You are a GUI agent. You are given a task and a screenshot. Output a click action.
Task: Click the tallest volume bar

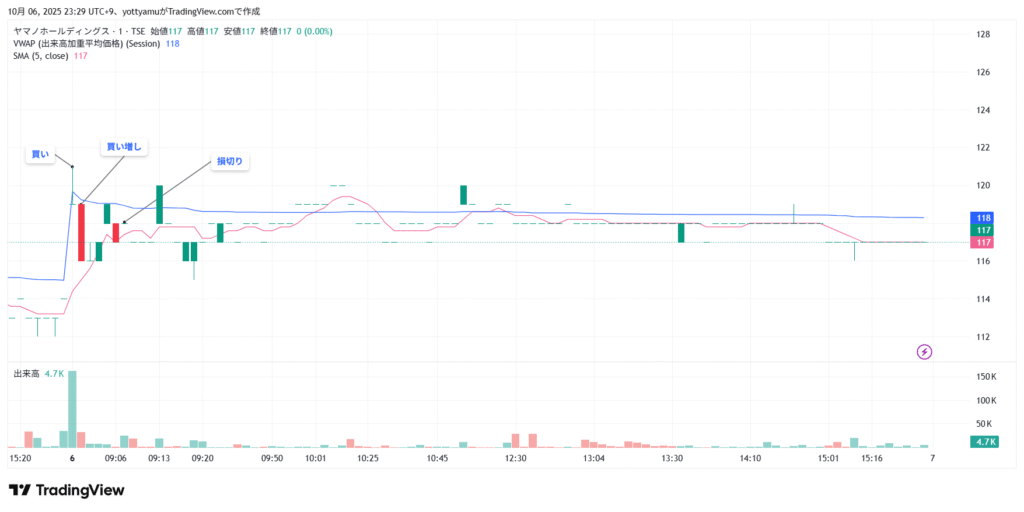[72, 408]
